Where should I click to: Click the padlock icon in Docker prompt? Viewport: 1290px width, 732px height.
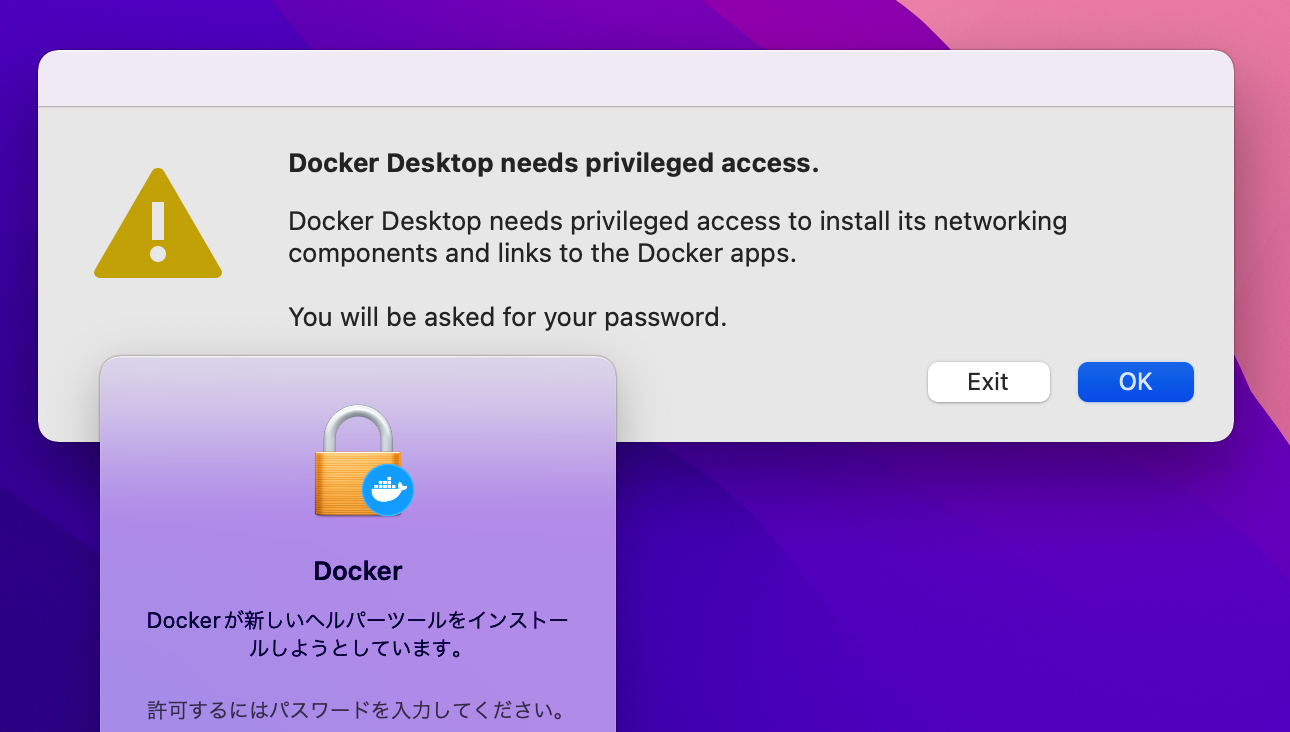click(356, 460)
